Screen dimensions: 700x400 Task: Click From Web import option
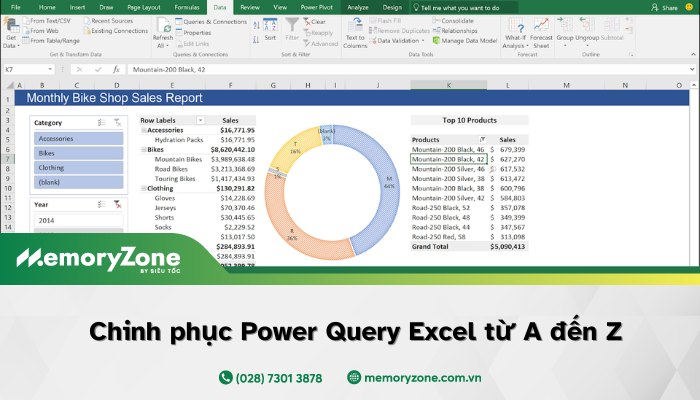coord(40,30)
